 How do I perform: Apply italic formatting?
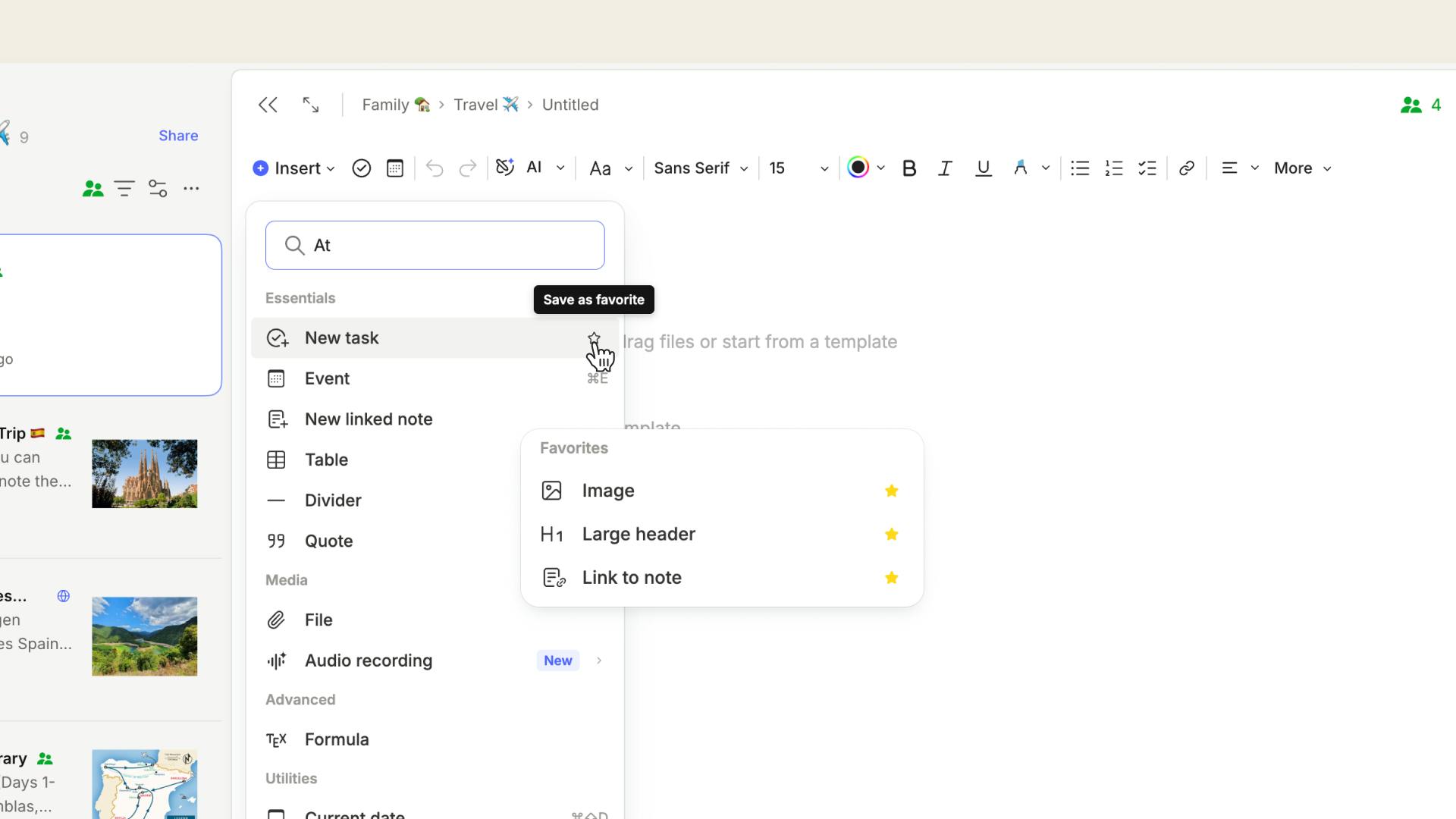tap(945, 168)
